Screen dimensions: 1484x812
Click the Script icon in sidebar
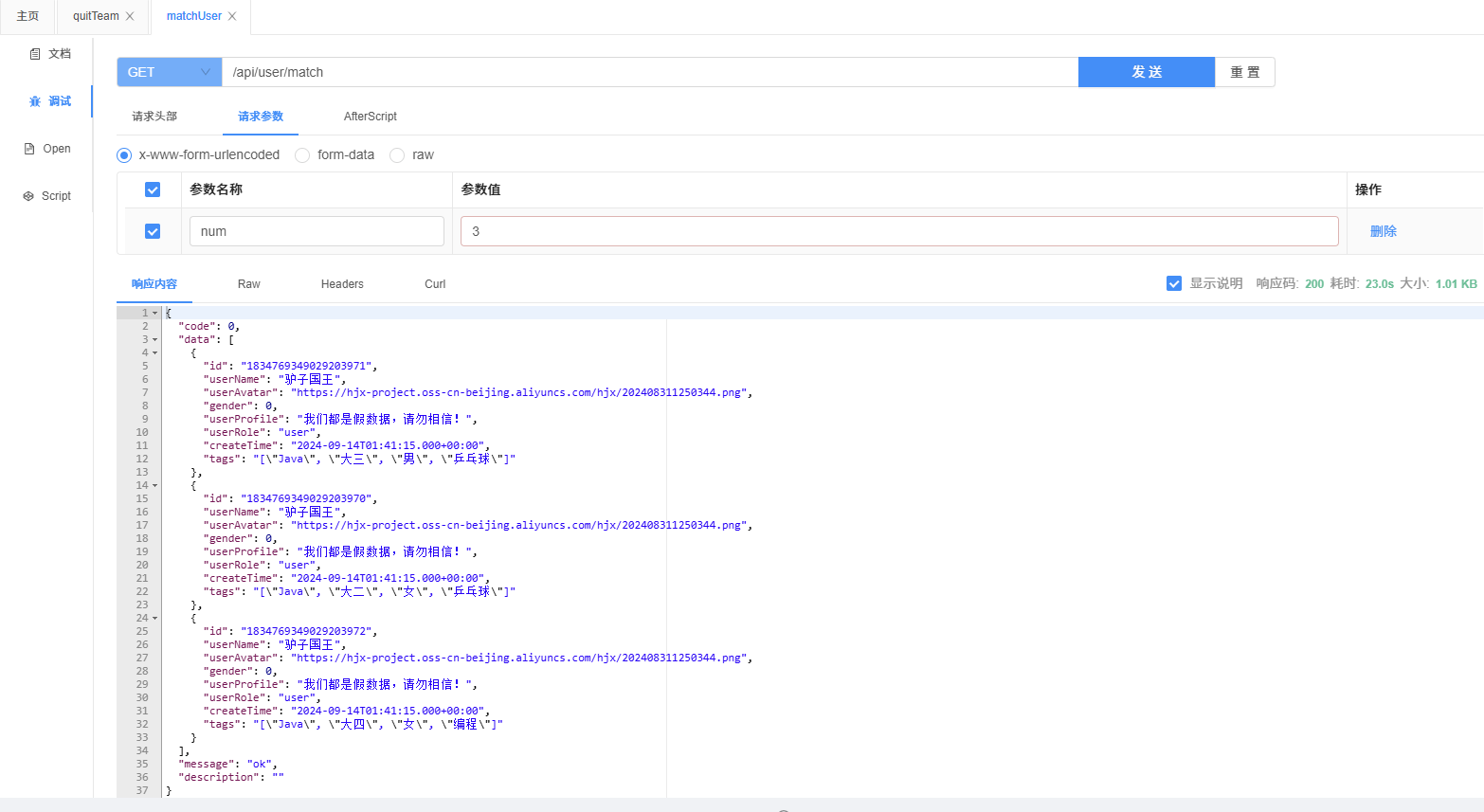point(28,196)
